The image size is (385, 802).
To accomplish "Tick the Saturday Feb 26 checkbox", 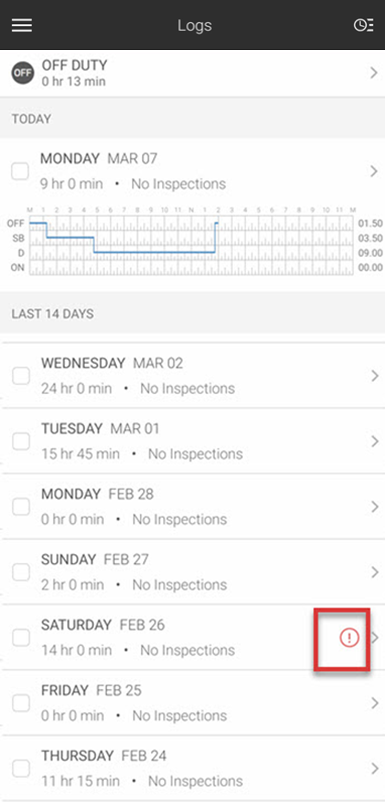I will pos(21,638).
